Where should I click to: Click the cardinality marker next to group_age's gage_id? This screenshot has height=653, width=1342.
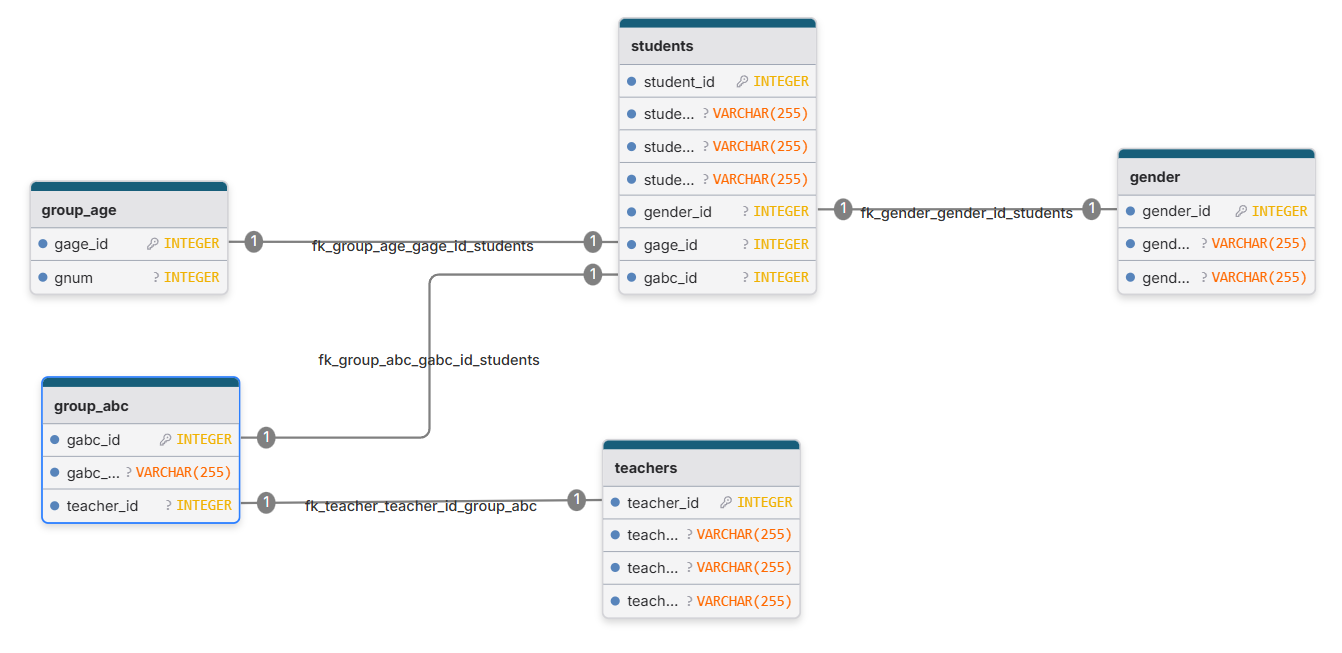[254, 241]
